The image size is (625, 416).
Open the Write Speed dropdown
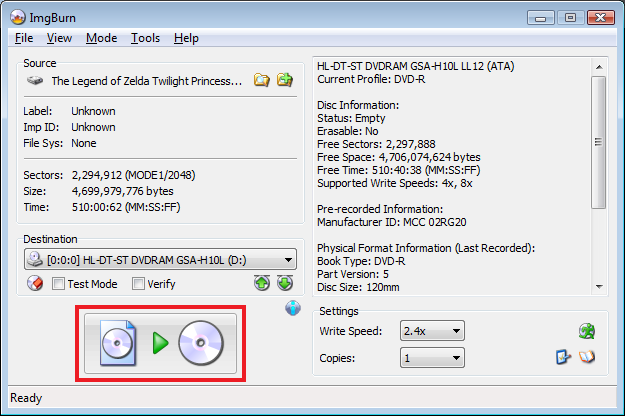pos(432,331)
